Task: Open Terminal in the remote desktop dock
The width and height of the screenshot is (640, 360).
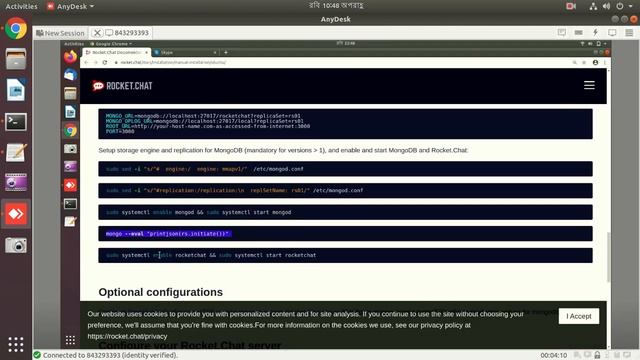Action: 70,204
